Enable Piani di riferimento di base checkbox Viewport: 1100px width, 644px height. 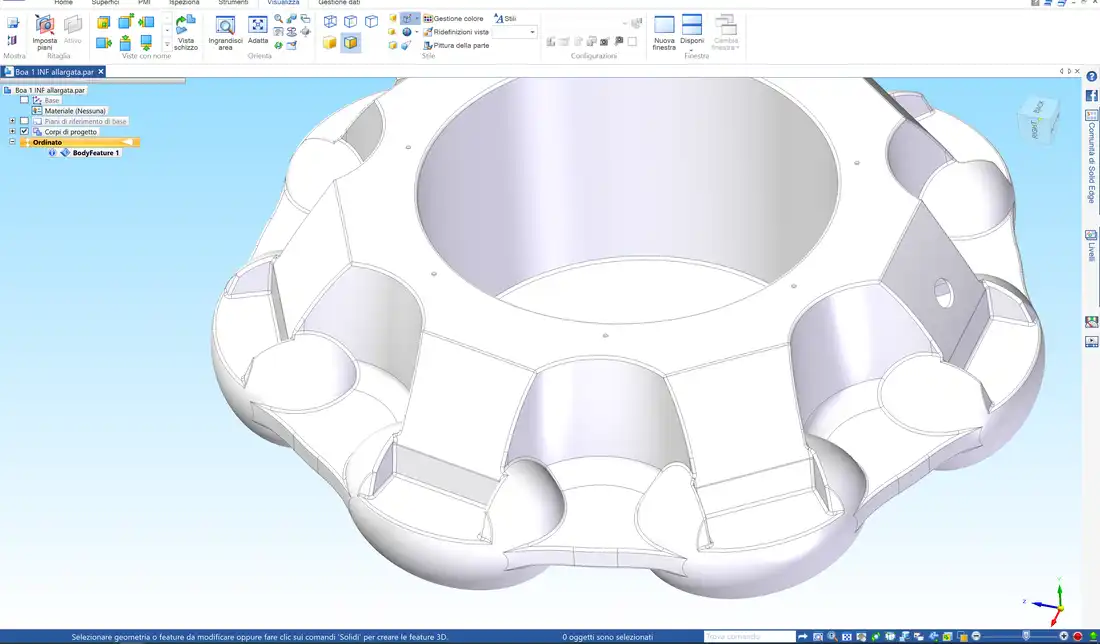click(x=25, y=121)
